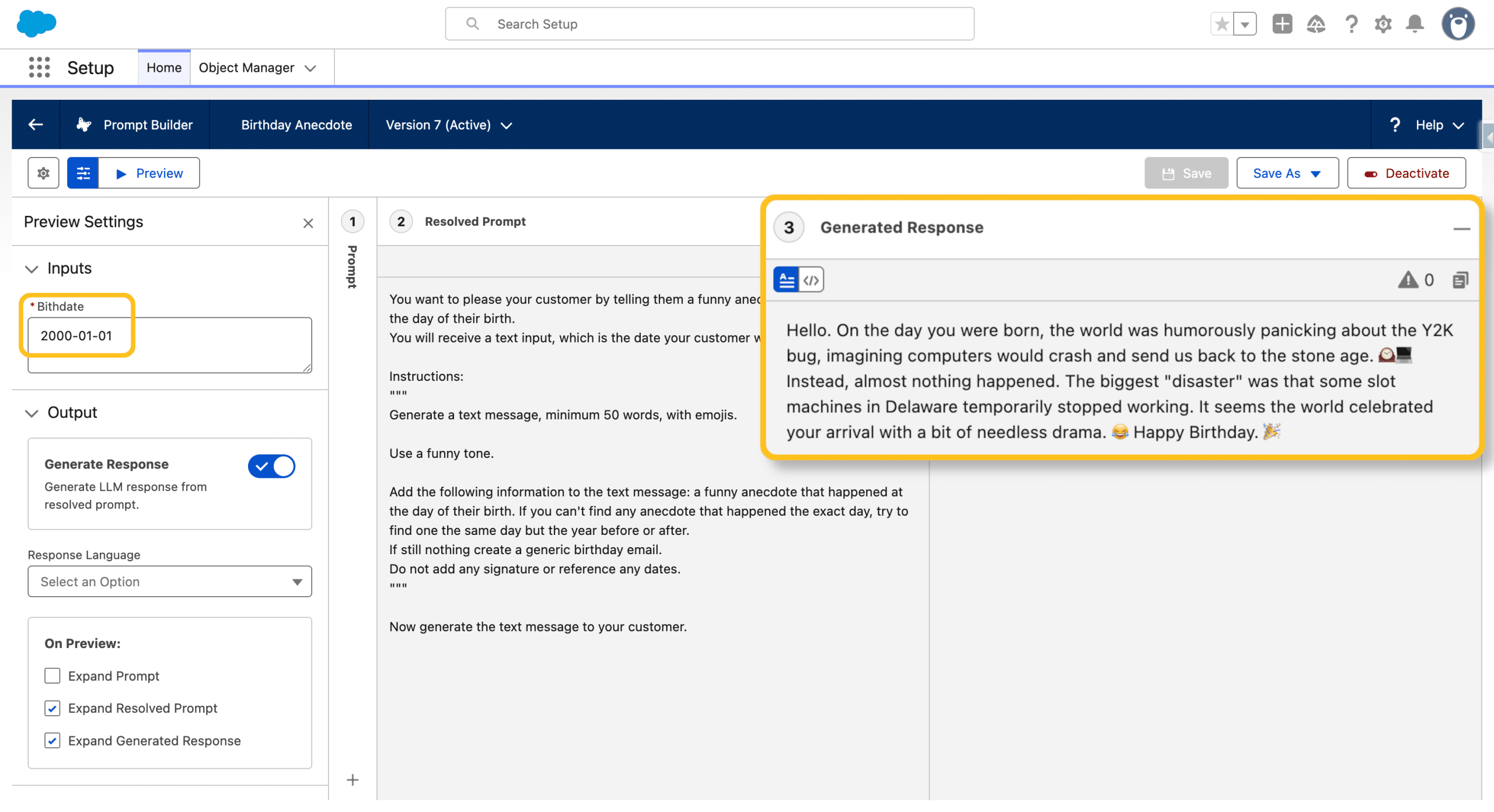
Task: Open the Response Language dropdown
Action: coord(169,582)
